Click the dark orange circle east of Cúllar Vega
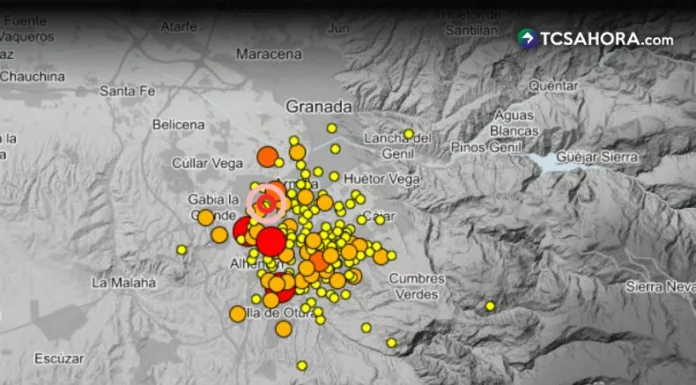Viewport: 696px width, 385px height. point(267,157)
